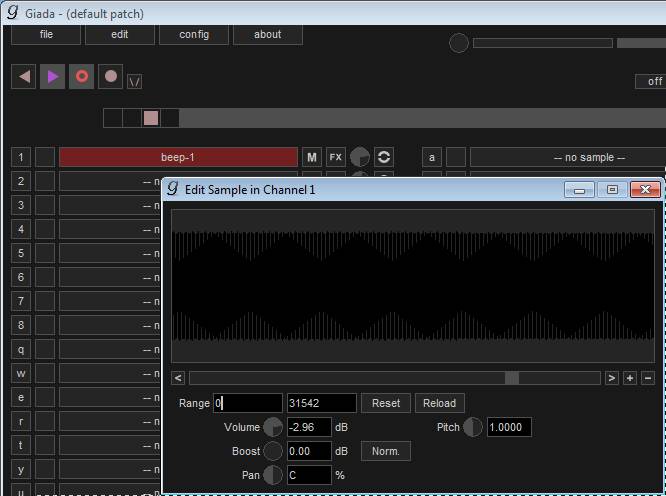Toggle the input recording button
The width and height of the screenshot is (666, 496).
[111, 76]
